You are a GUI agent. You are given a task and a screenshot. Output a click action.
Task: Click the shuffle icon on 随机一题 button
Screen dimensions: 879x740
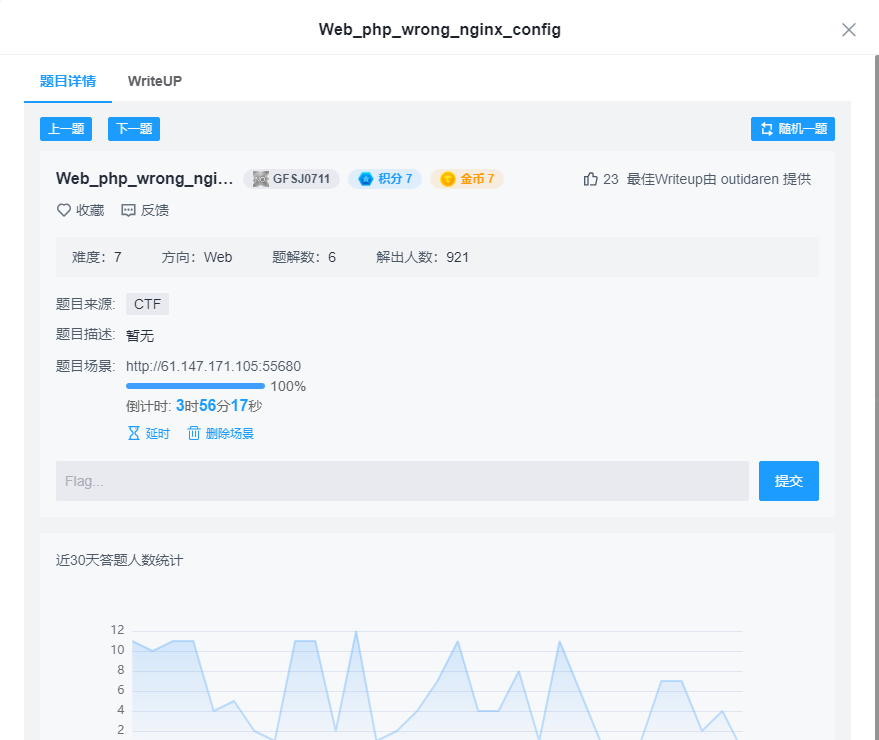764,129
